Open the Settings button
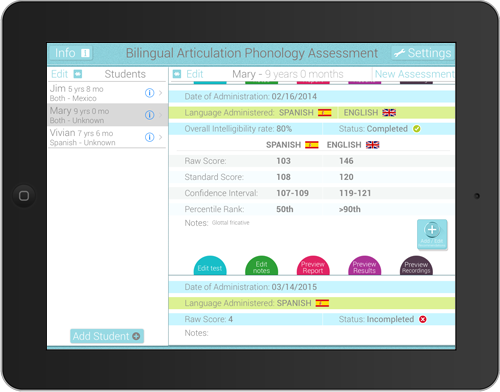Screen dimensions: 500x392 pyautogui.click(x=423, y=53)
